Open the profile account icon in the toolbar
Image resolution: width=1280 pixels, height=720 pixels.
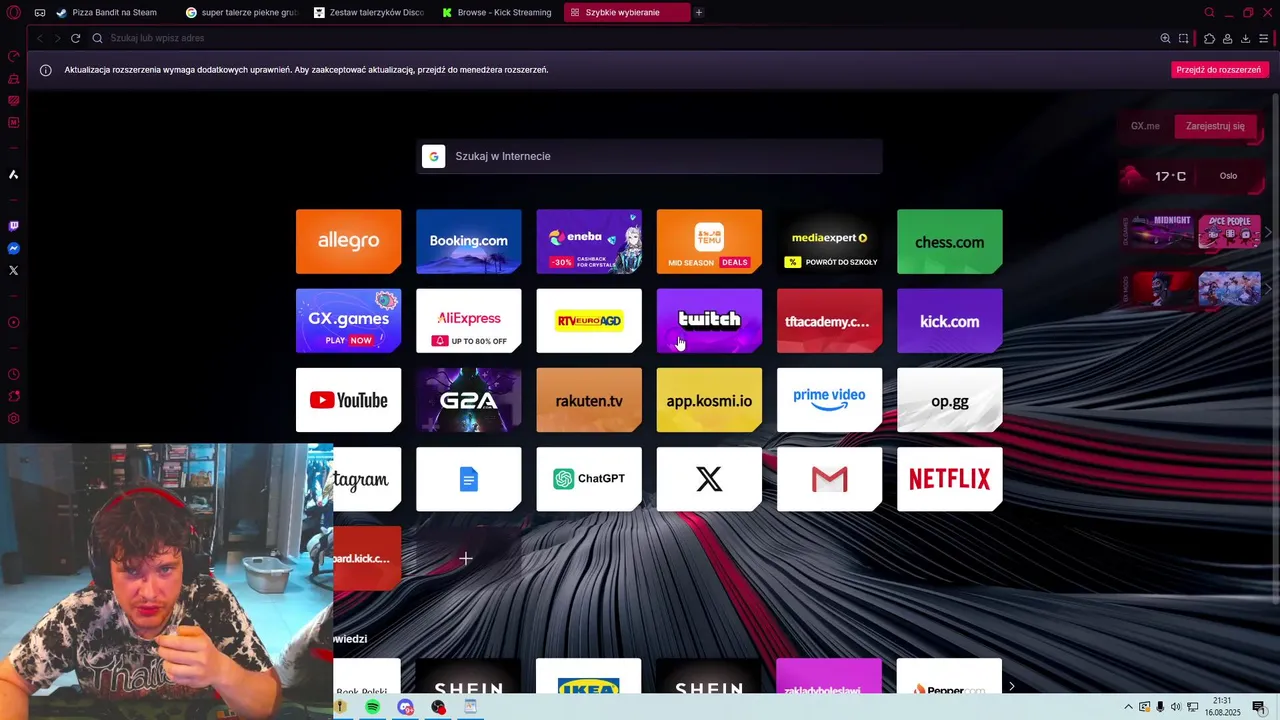[x=1227, y=38]
